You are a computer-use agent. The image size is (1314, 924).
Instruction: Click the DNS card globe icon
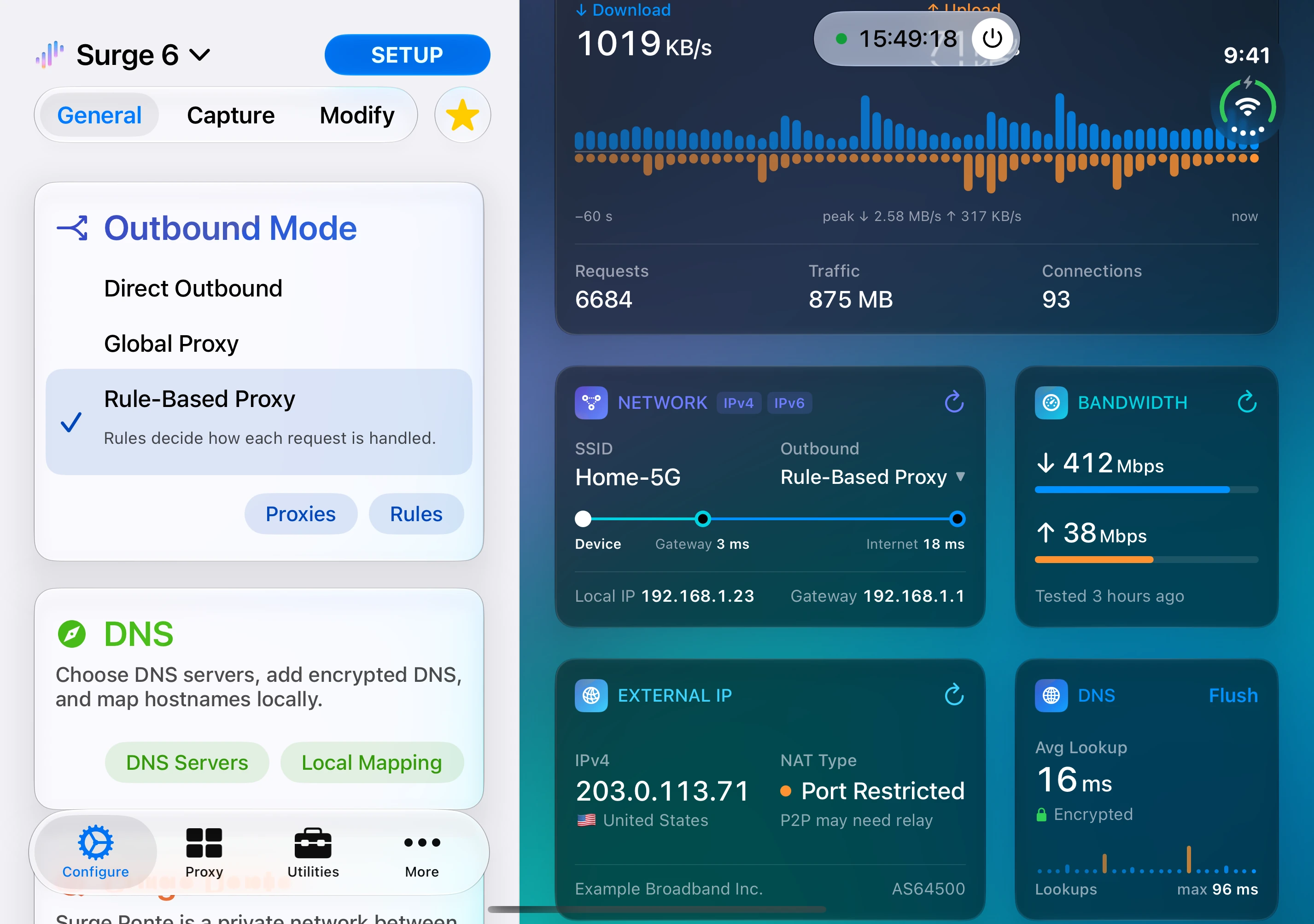[x=1051, y=695]
